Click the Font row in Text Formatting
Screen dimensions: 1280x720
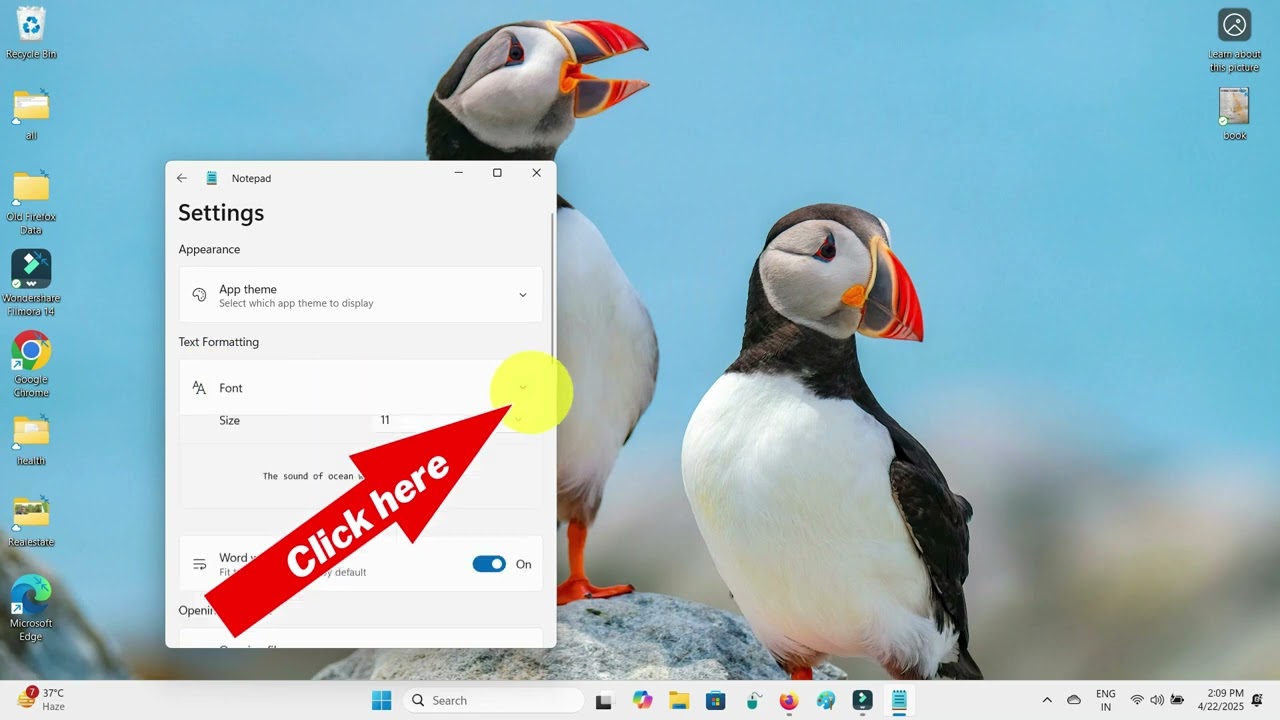click(361, 388)
